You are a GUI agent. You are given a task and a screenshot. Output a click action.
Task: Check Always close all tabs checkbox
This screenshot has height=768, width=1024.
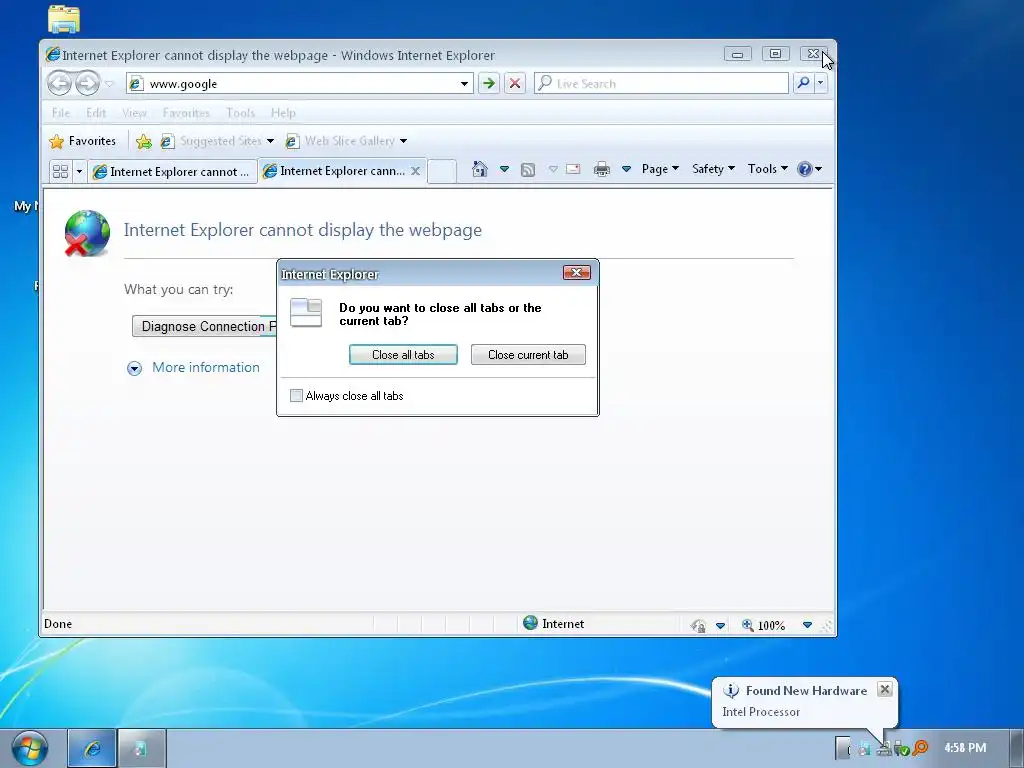pyautogui.click(x=296, y=396)
